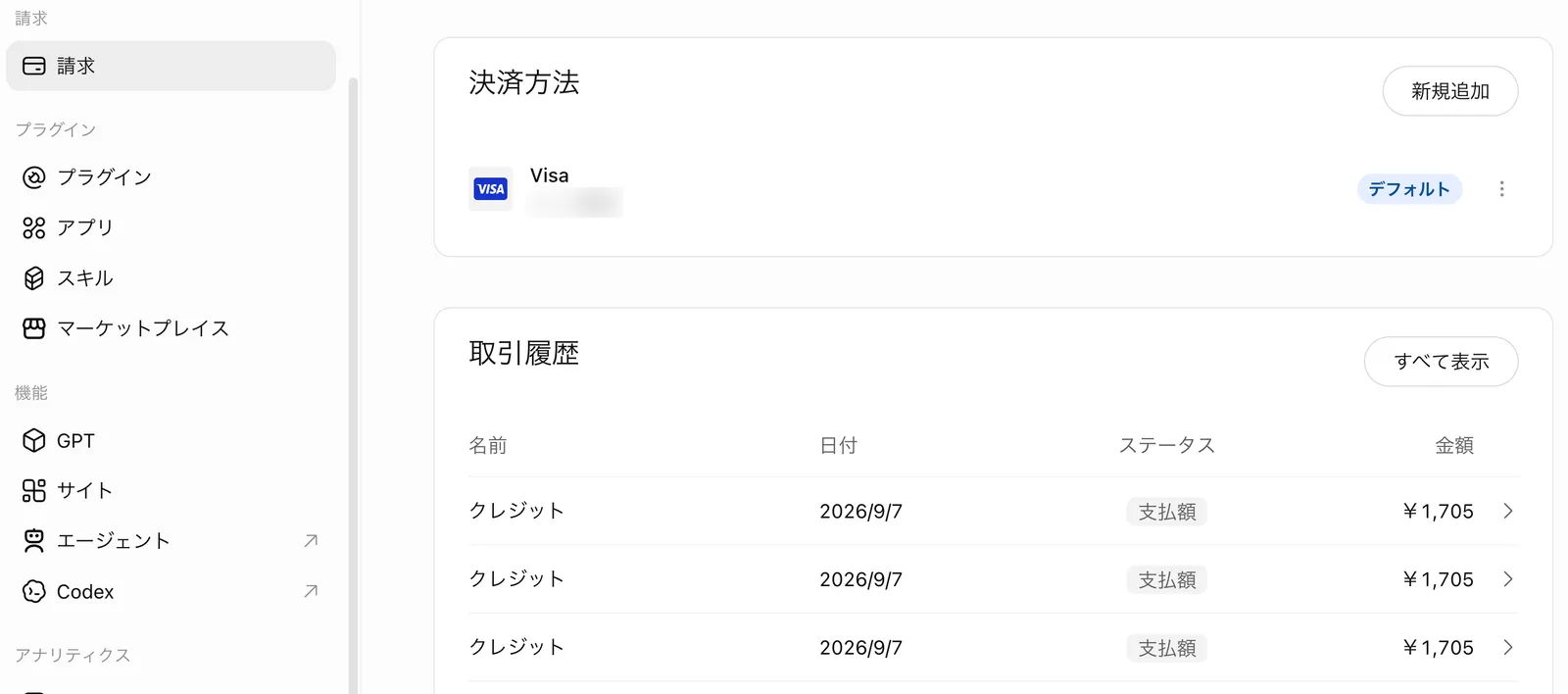Click the サイト grid icon

tap(34, 490)
